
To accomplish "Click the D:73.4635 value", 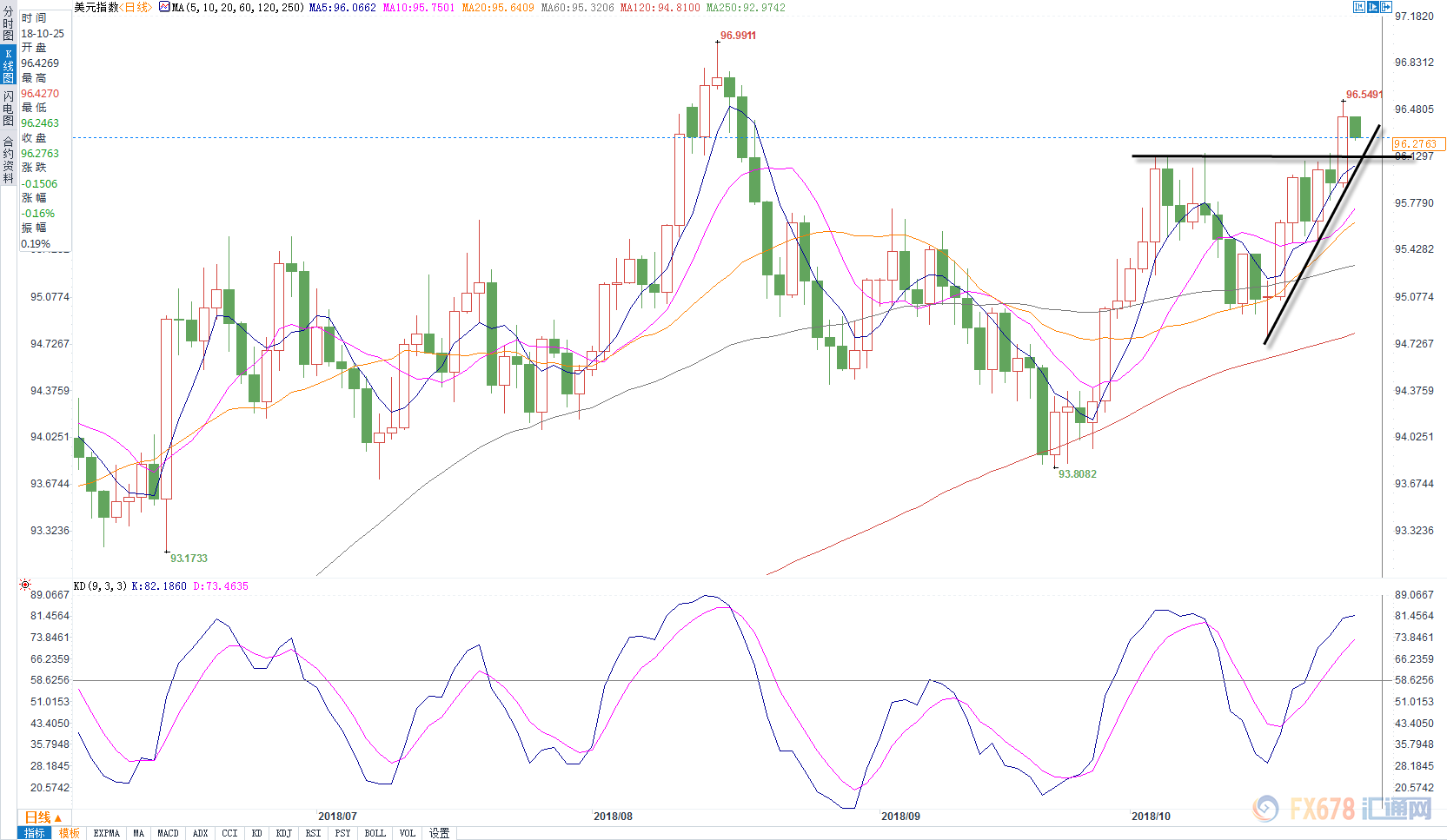I will tap(221, 586).
